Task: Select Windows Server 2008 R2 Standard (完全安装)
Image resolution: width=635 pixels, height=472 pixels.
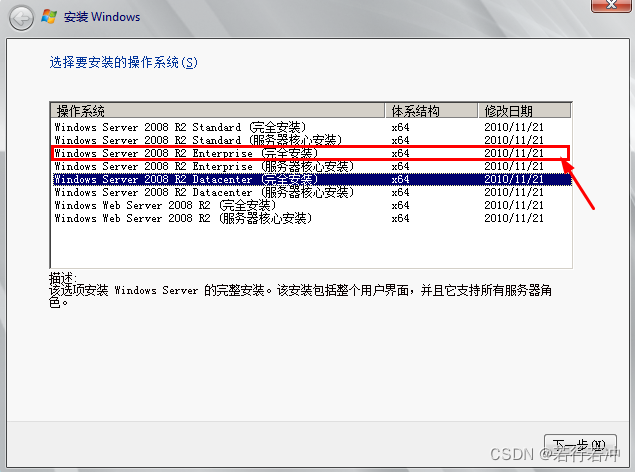Action: [x=311, y=127]
